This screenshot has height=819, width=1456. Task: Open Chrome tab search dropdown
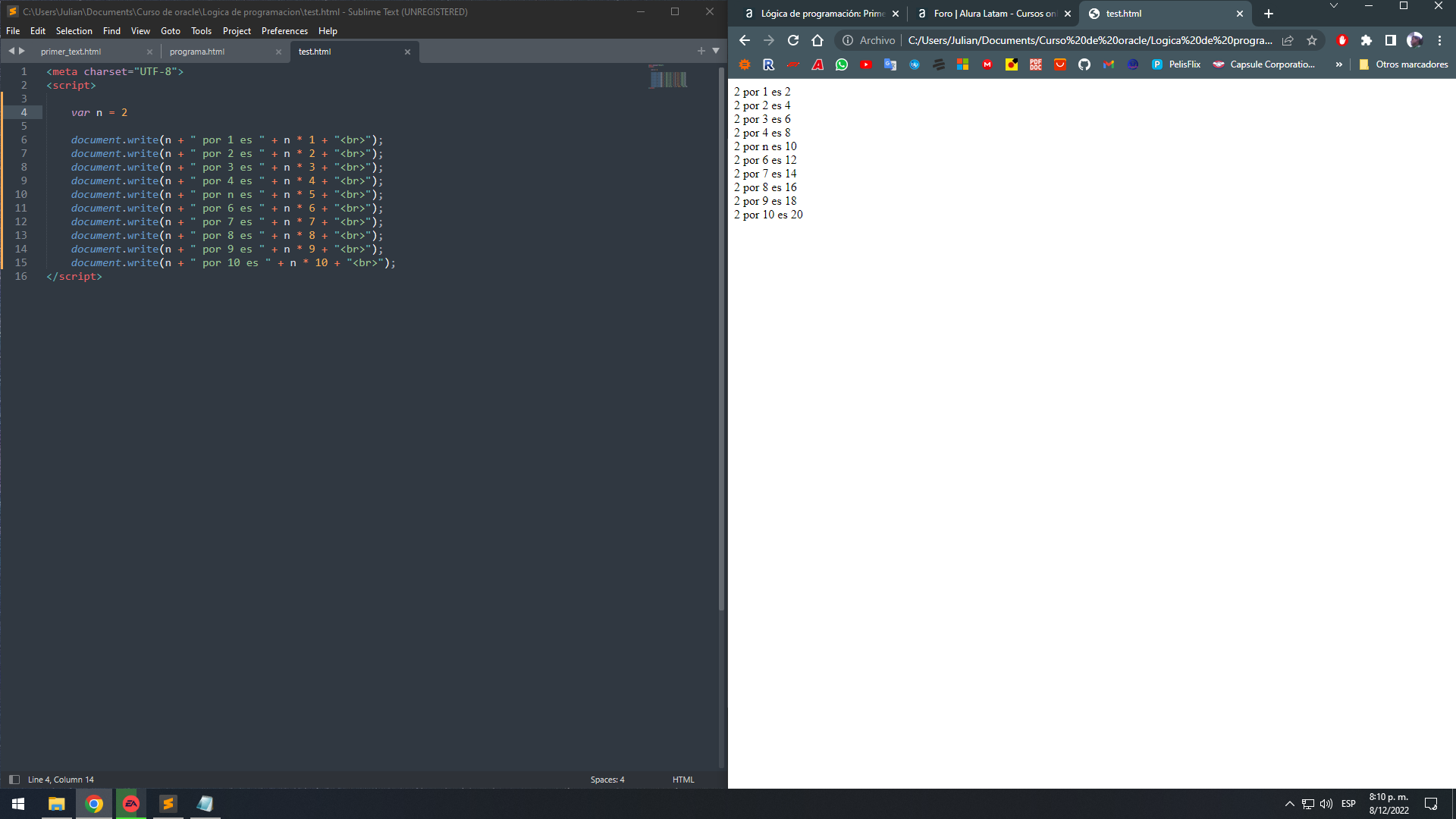(x=1334, y=6)
